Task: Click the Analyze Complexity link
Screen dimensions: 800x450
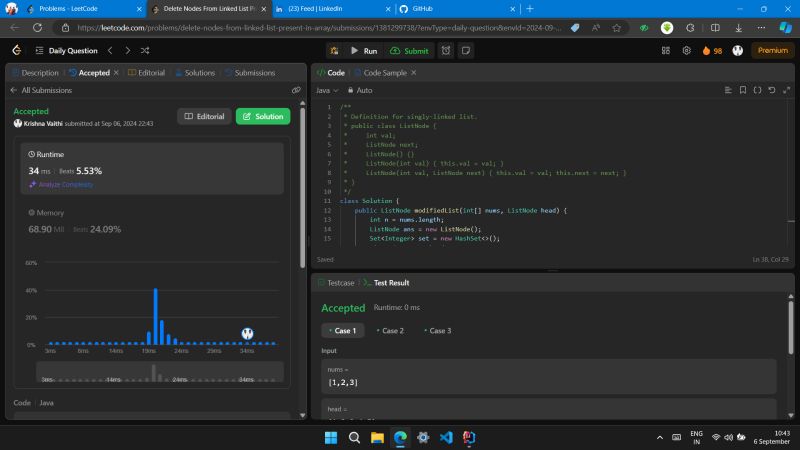Action: 65,184
